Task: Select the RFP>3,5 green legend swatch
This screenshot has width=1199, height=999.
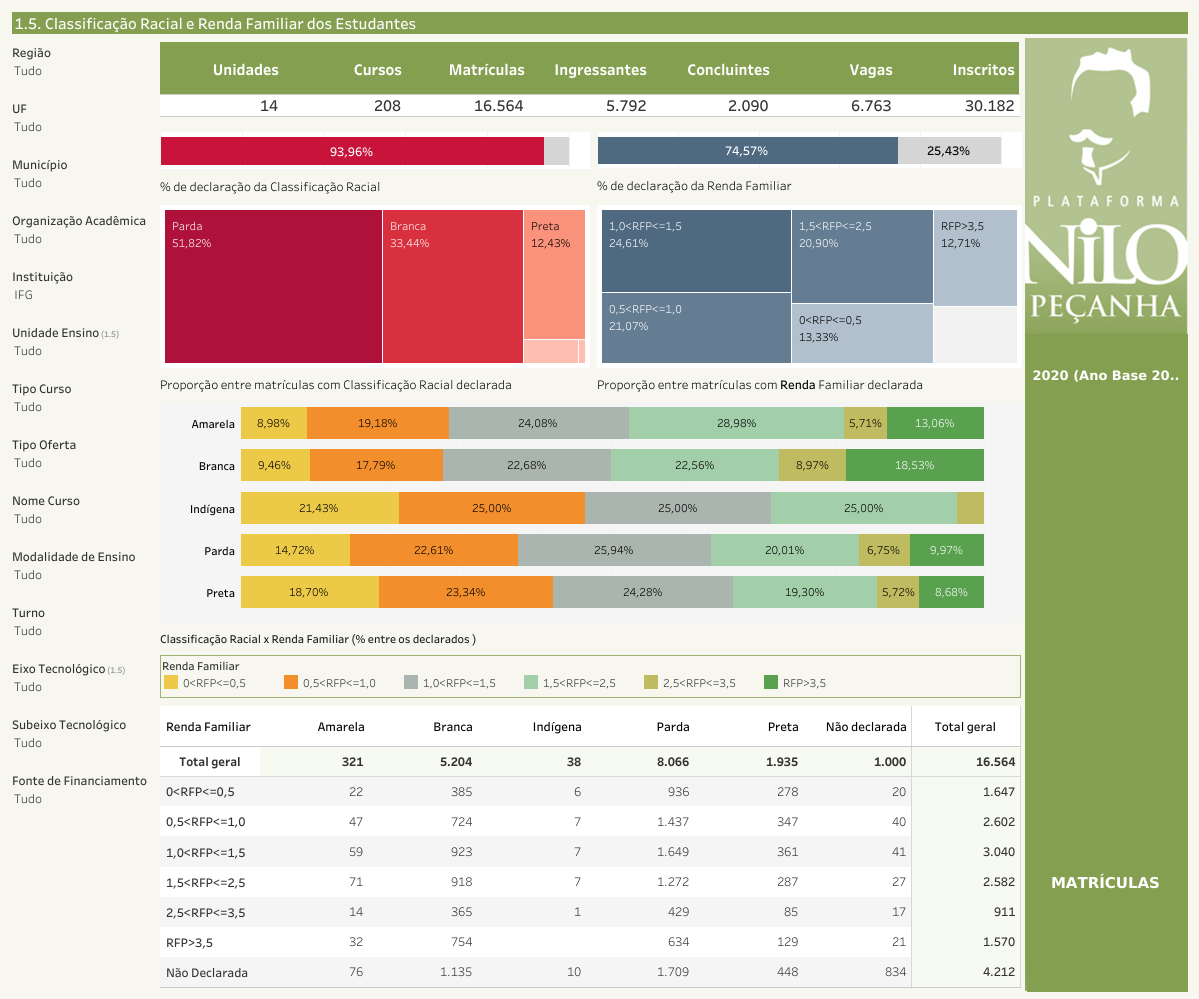Action: point(770,683)
